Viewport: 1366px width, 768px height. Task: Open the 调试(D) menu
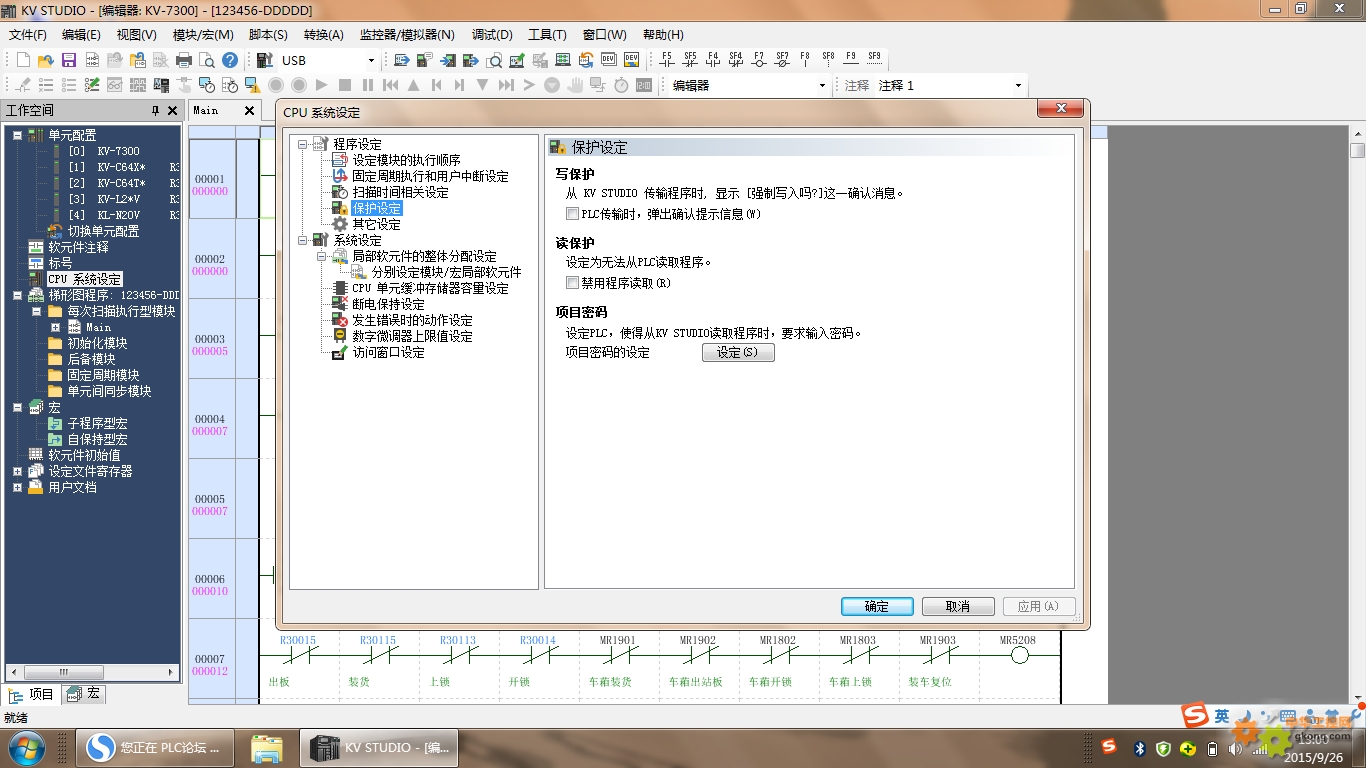tap(492, 34)
